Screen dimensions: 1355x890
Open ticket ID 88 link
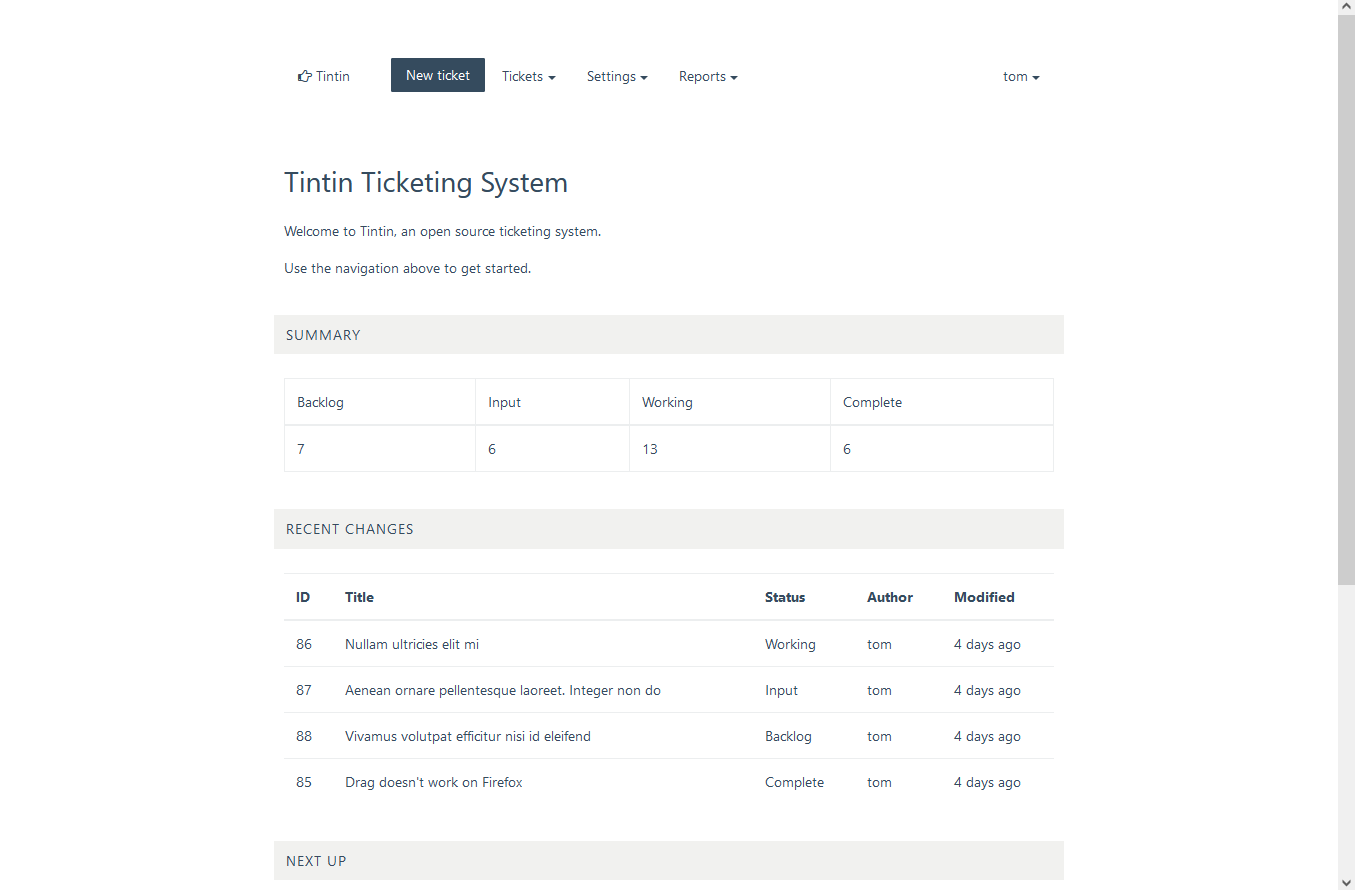pos(304,737)
